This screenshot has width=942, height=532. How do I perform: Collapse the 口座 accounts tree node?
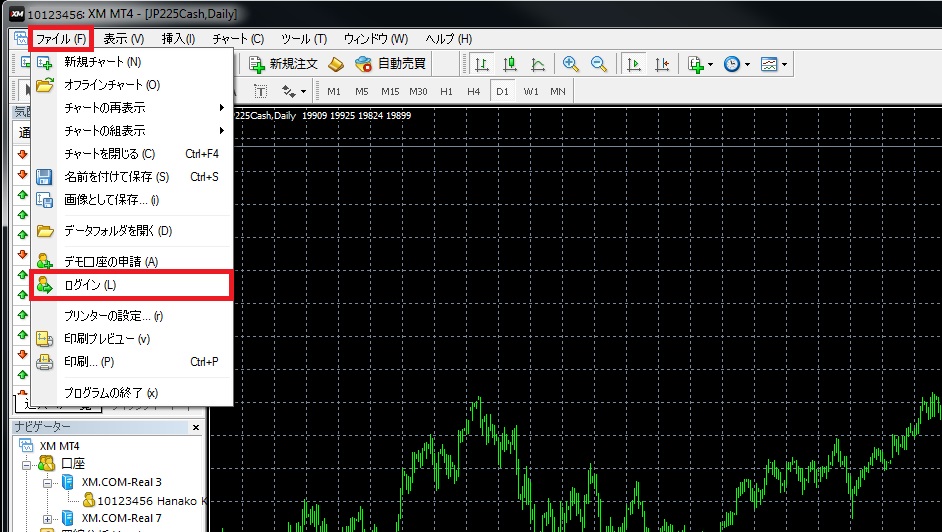(x=26, y=464)
